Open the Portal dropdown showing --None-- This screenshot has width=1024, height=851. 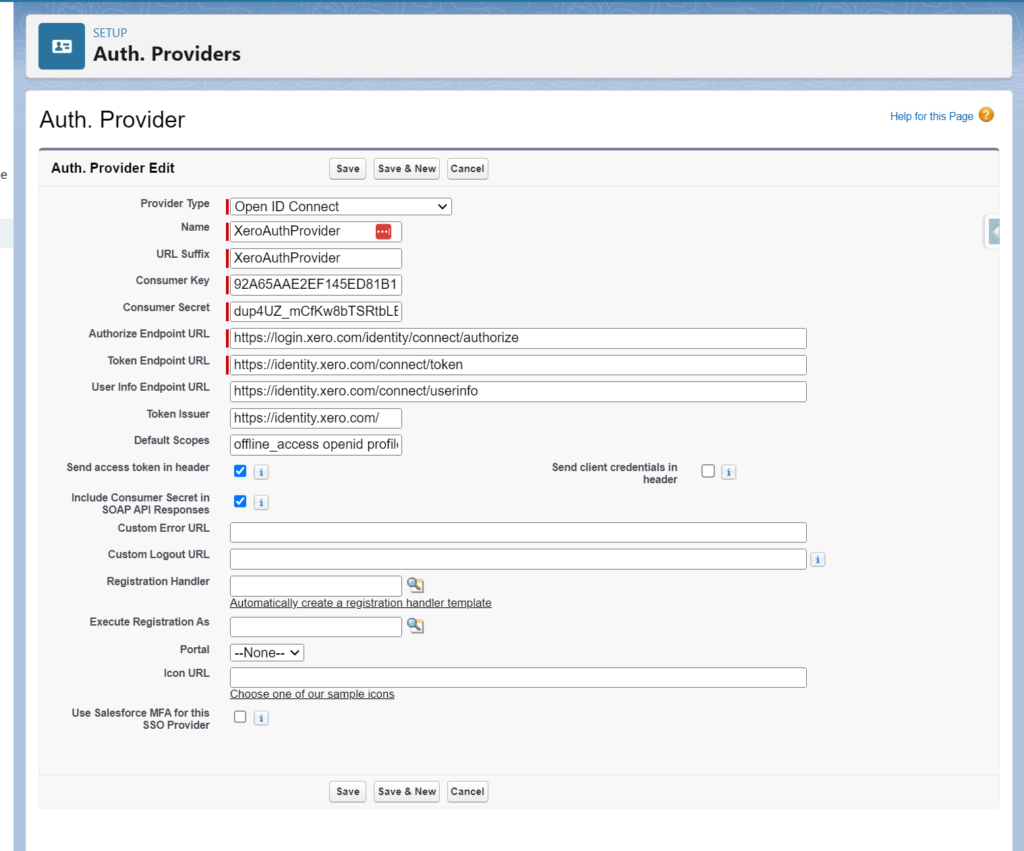[x=266, y=651]
